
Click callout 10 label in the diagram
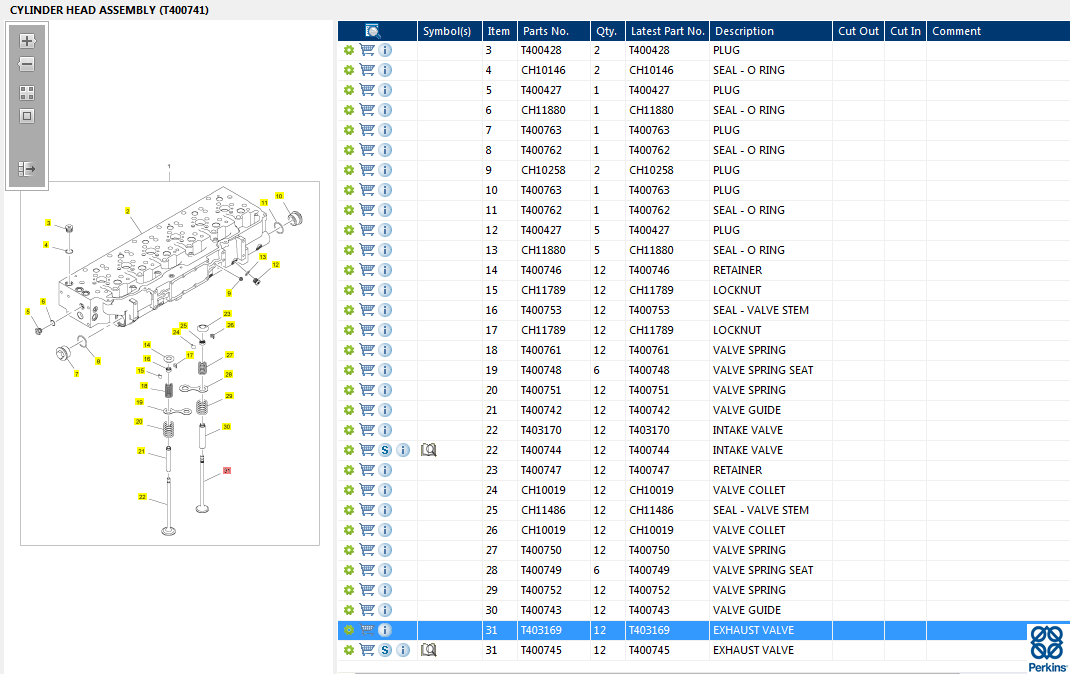click(x=279, y=196)
